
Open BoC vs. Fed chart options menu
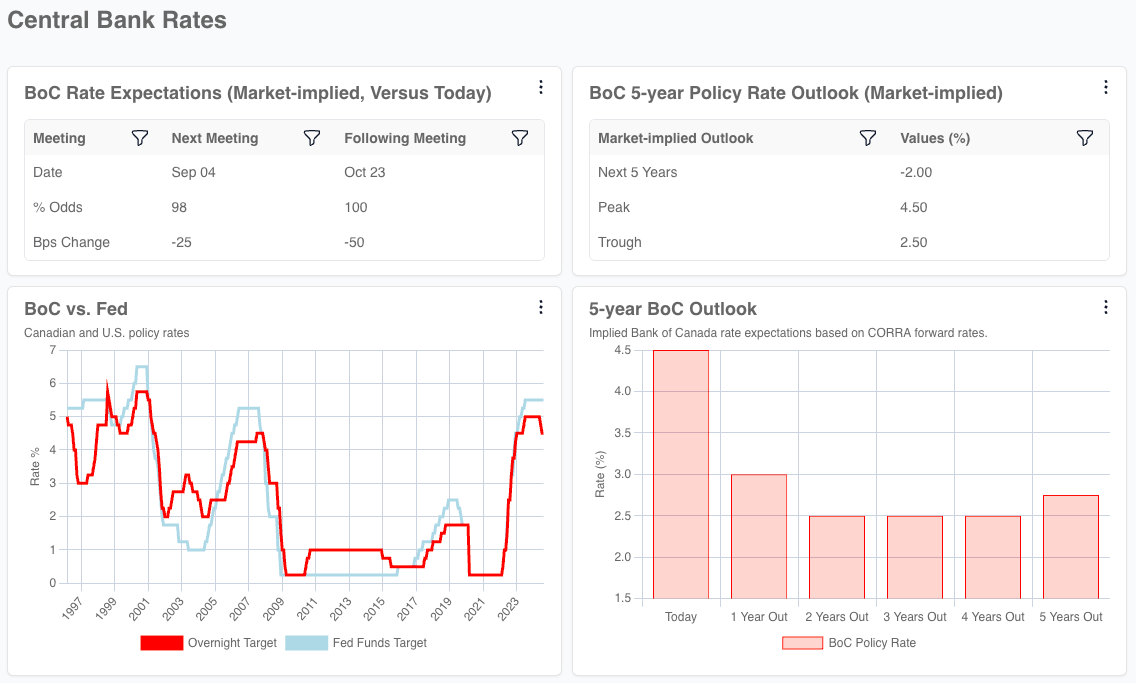[x=541, y=307]
